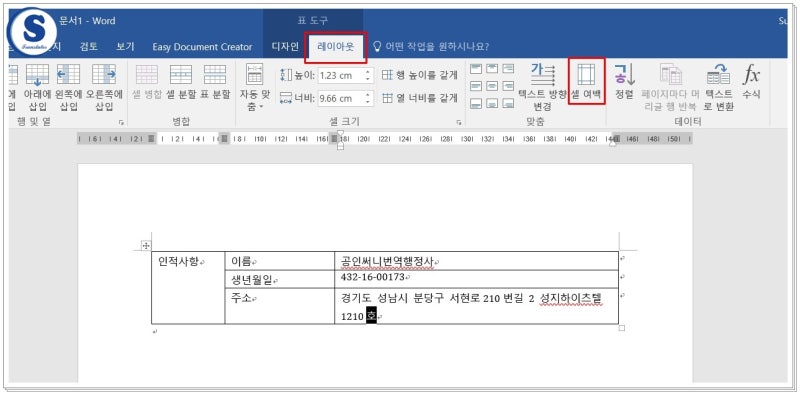Click the lightbulb Tell Me icon

point(378,46)
